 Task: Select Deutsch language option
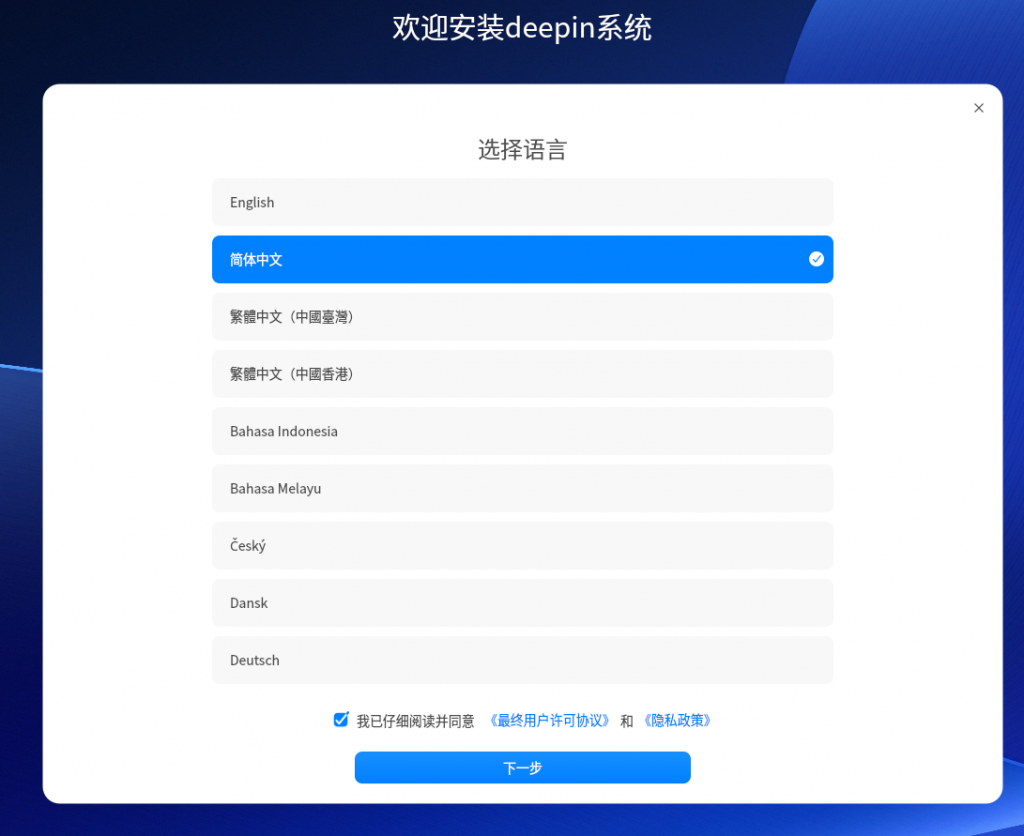(522, 660)
